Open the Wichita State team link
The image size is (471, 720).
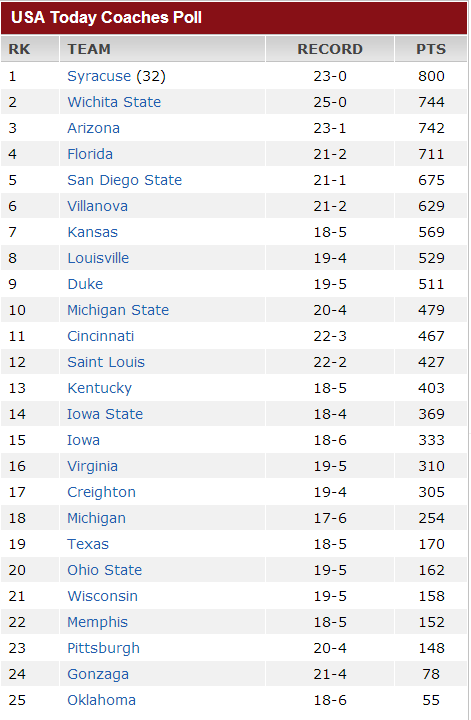point(114,102)
